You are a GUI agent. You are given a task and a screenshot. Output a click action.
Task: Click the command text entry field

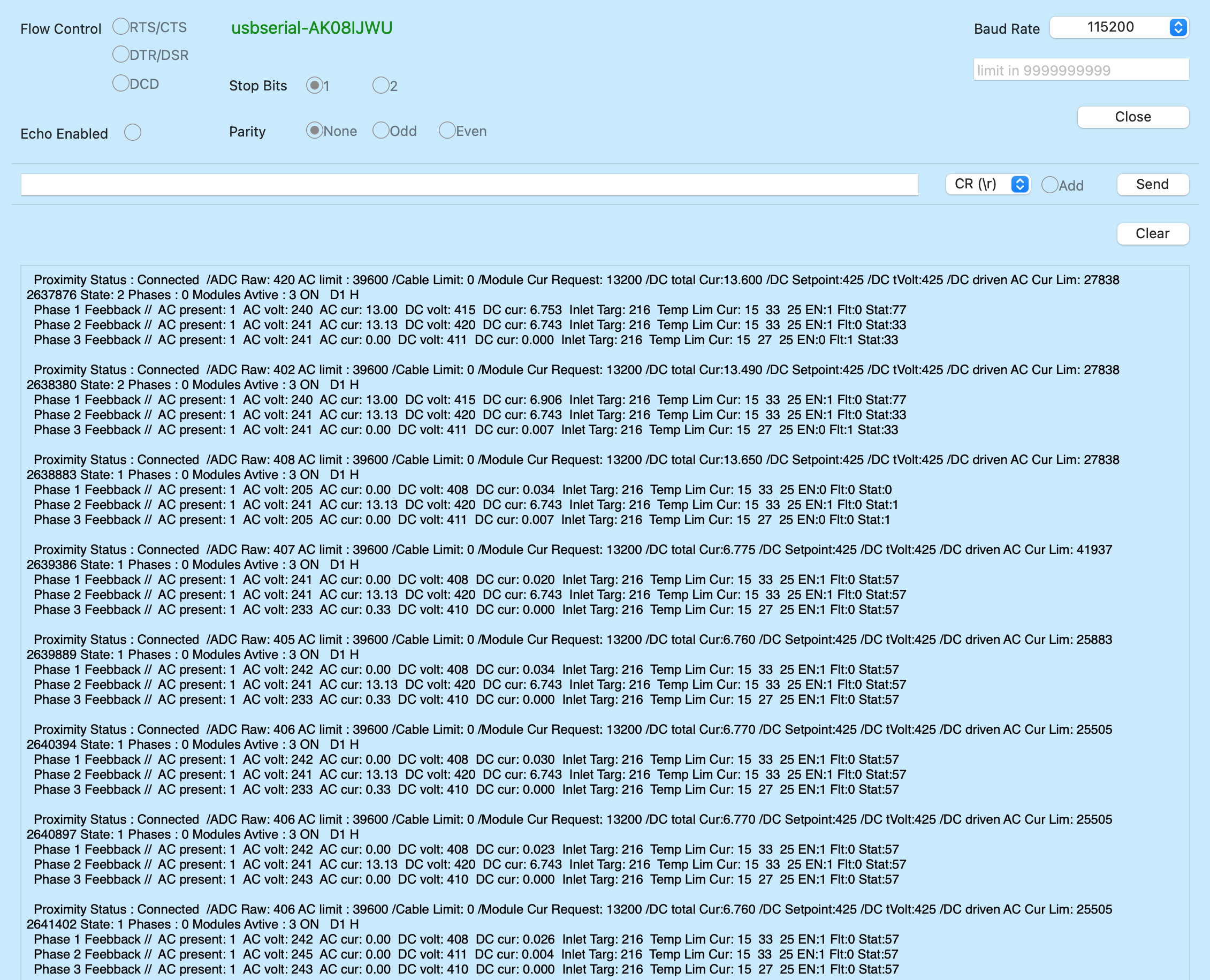coord(468,185)
